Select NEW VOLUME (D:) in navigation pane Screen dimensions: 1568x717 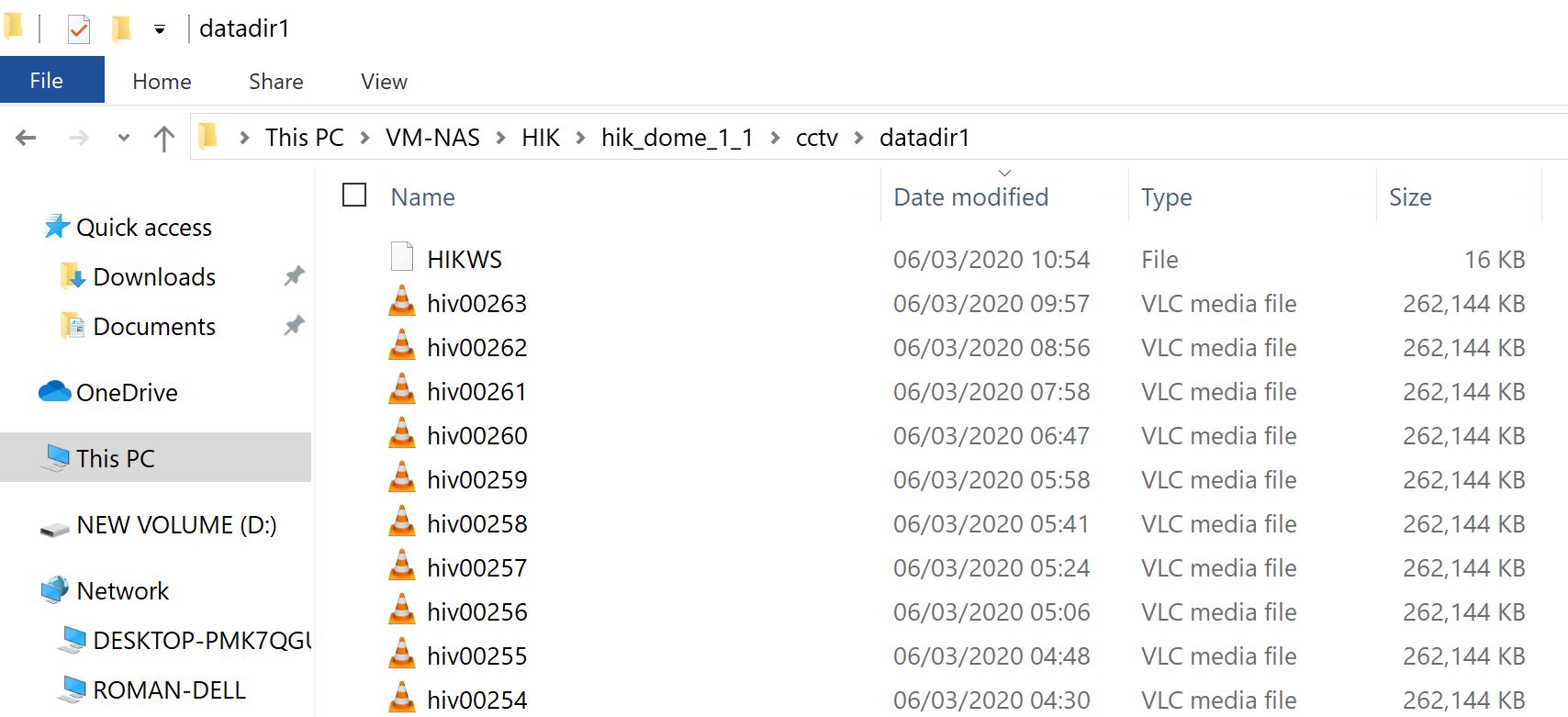pyautogui.click(x=175, y=525)
